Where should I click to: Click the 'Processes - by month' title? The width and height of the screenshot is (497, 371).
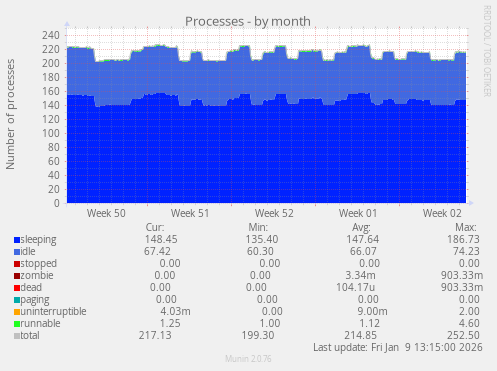coord(248,21)
